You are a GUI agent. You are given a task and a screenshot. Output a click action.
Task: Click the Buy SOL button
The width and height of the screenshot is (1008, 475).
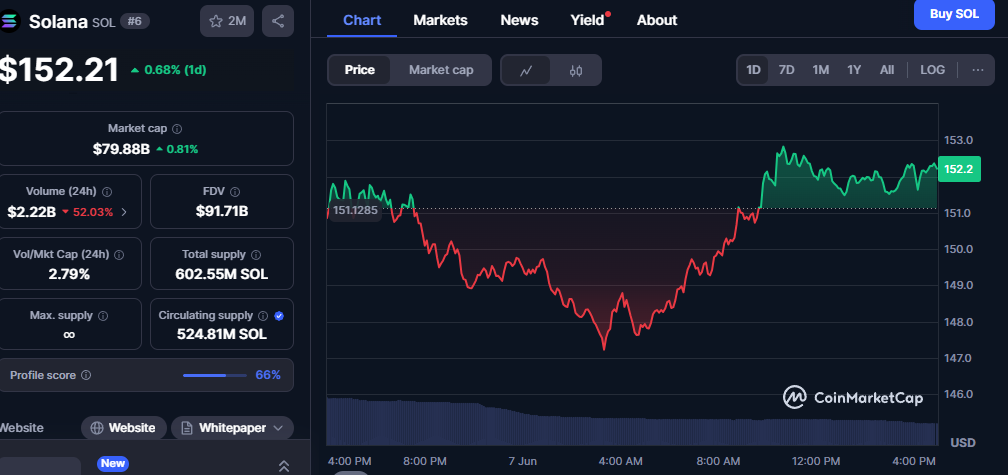coord(954,14)
